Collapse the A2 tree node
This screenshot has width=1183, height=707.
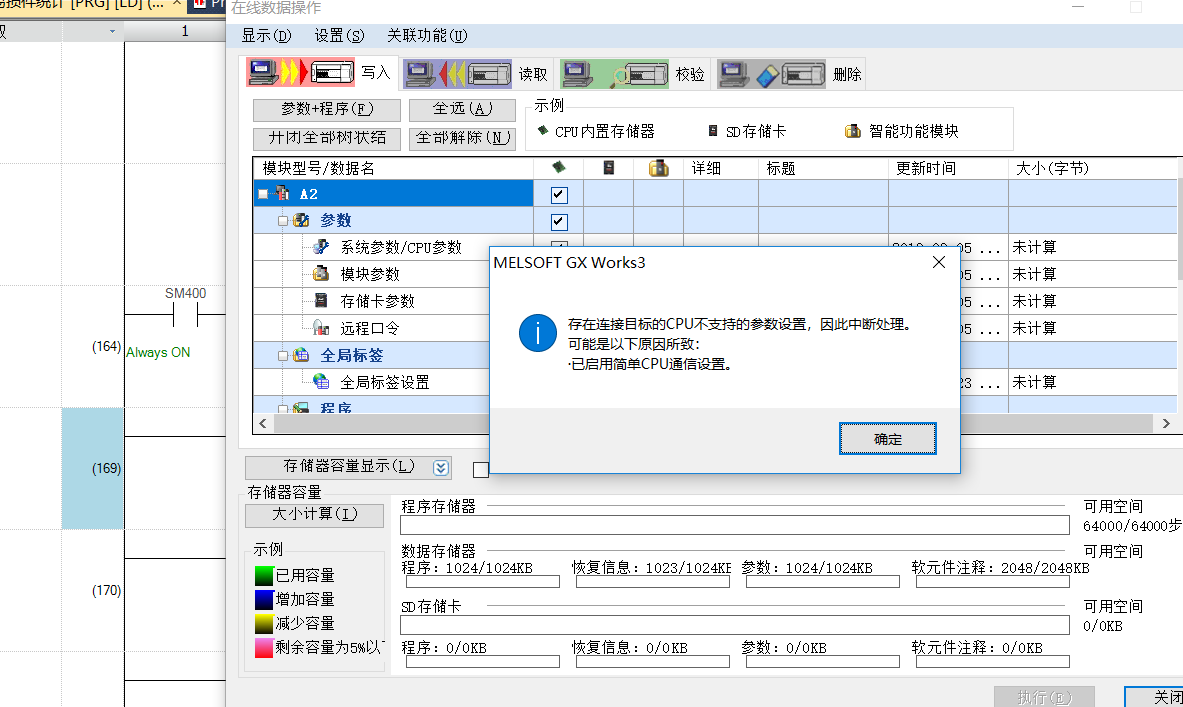[x=263, y=194]
